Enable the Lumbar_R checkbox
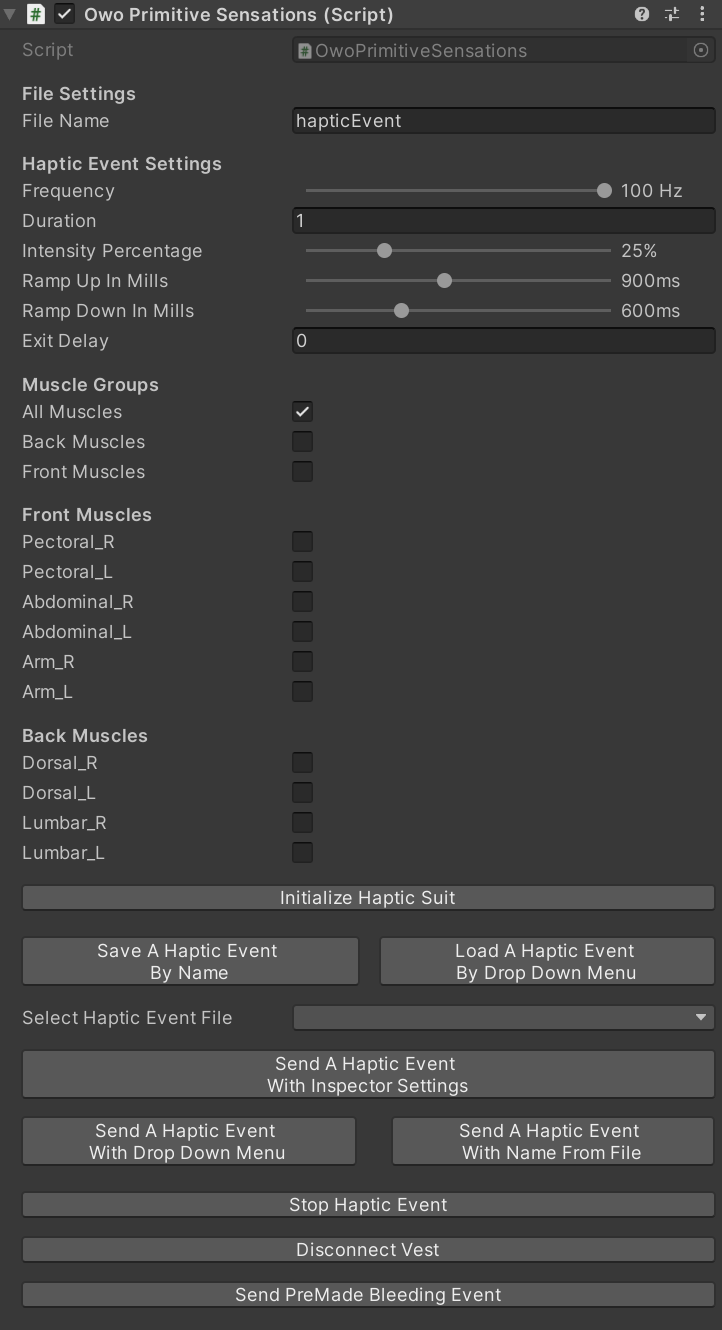The width and height of the screenshot is (722, 1330). [x=303, y=822]
